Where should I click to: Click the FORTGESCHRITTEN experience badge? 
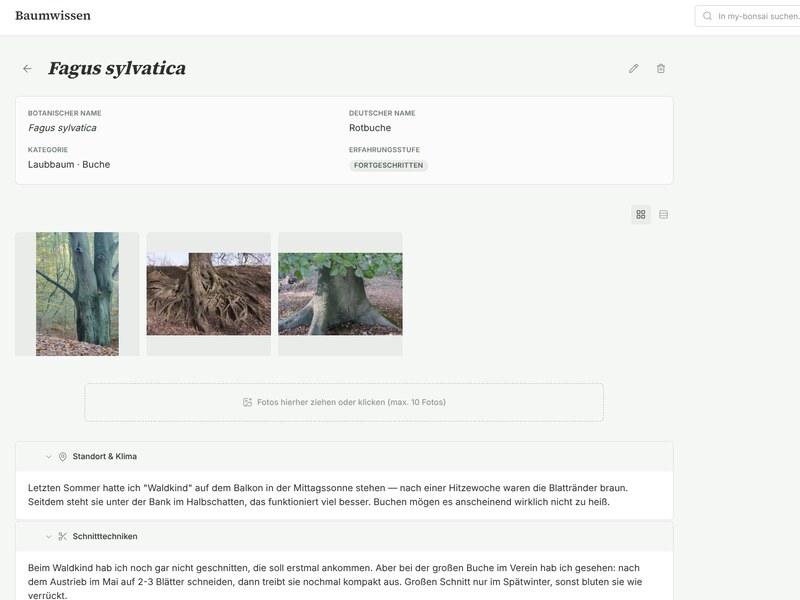tap(388, 165)
